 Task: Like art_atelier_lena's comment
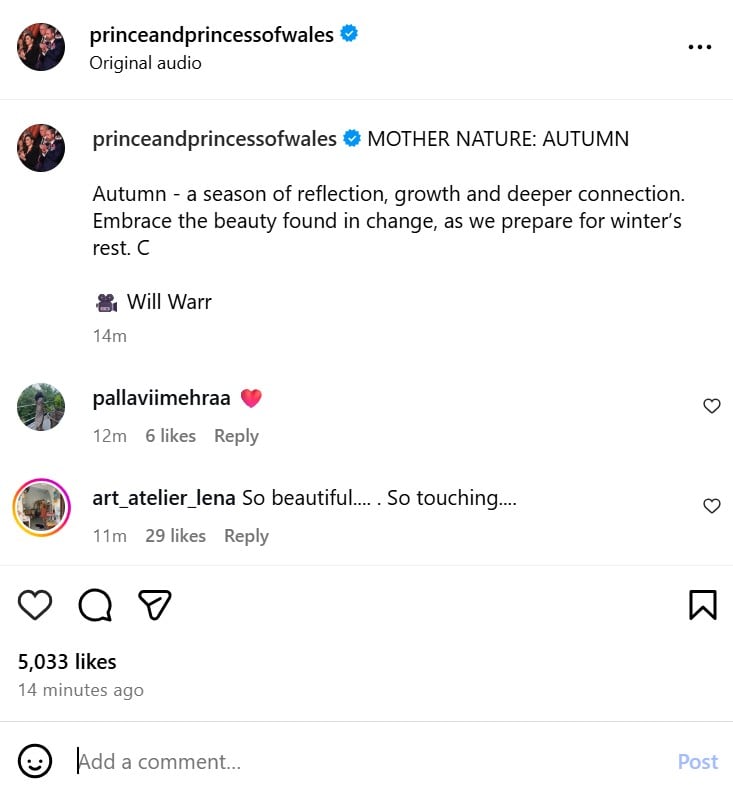(x=712, y=506)
